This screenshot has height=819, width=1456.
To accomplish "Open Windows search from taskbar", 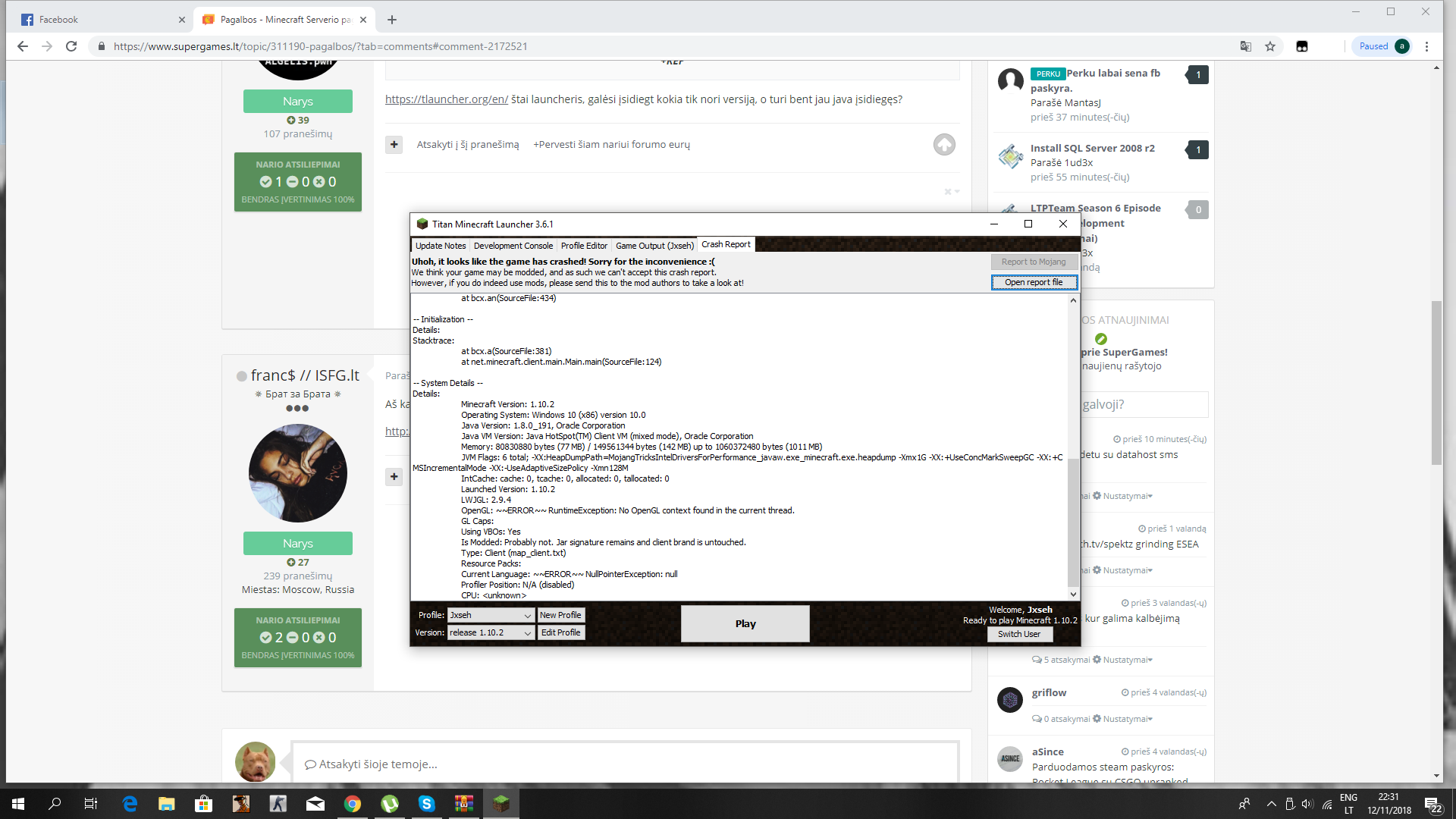I will pos(55,804).
